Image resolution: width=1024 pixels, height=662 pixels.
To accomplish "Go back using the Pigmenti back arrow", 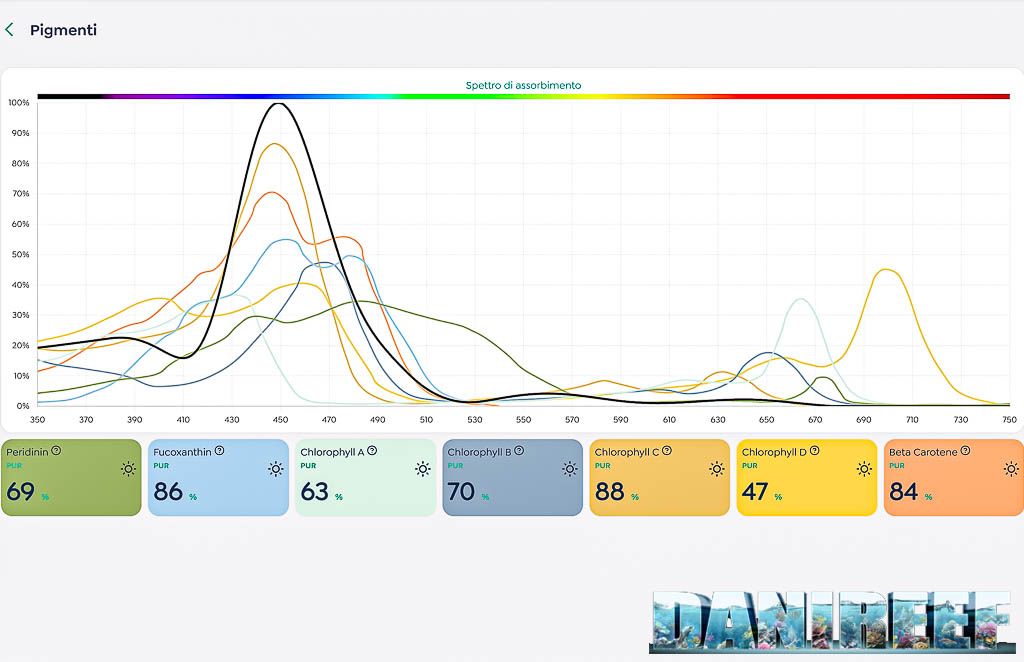I will click(x=10, y=30).
